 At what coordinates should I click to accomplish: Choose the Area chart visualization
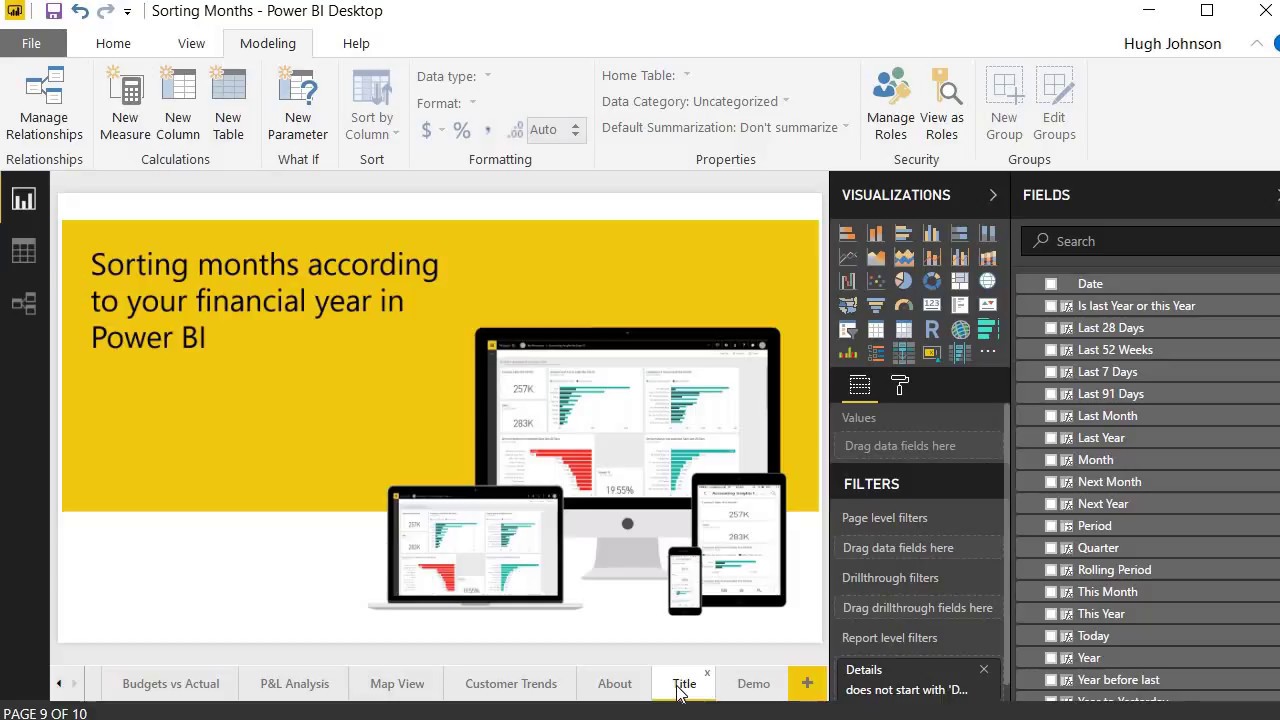(876, 257)
